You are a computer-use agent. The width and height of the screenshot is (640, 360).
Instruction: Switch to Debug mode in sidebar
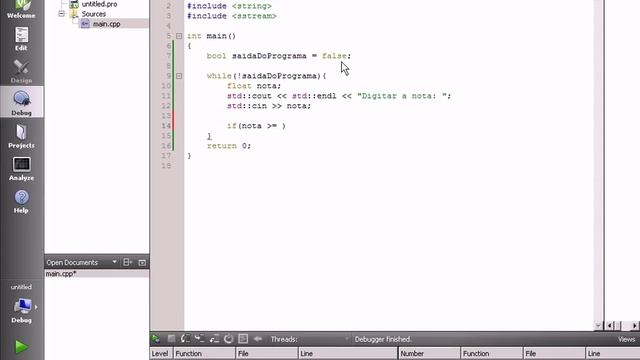pyautogui.click(x=22, y=102)
